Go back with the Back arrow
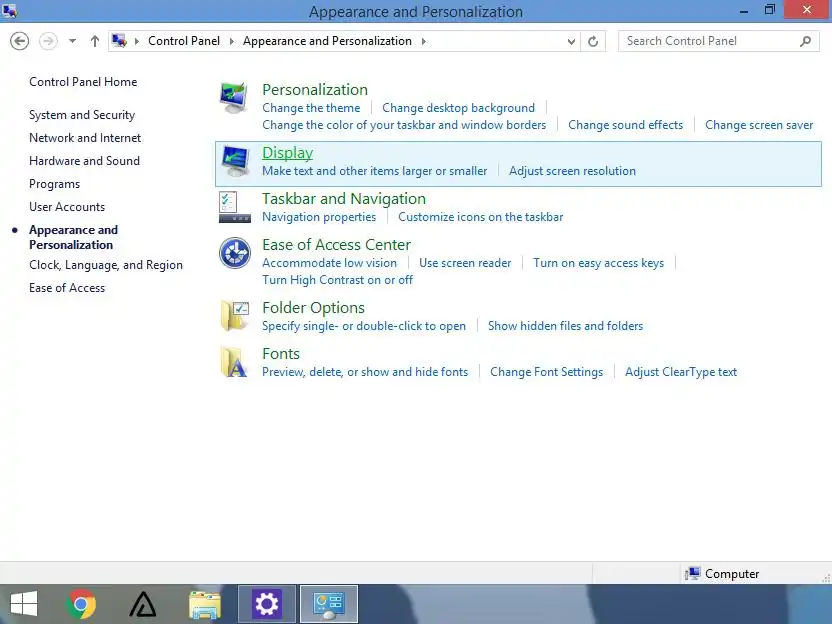This screenshot has height=624, width=832. click(x=20, y=41)
